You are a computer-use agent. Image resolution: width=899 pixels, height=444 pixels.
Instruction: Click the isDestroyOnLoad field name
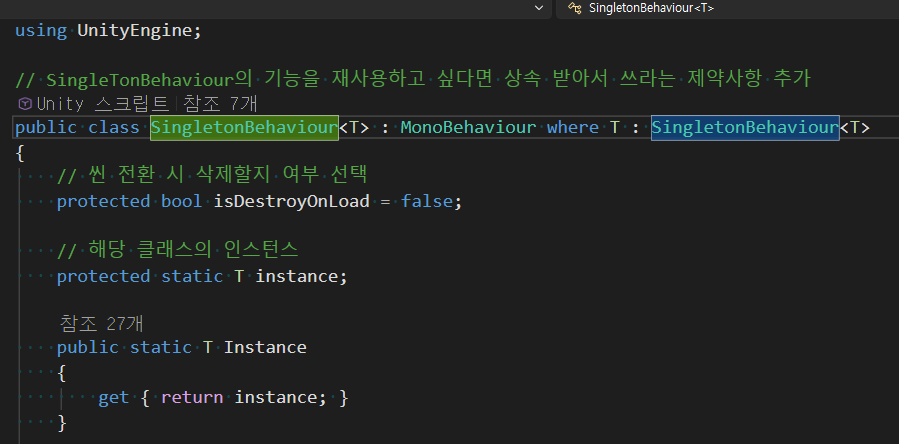291,202
